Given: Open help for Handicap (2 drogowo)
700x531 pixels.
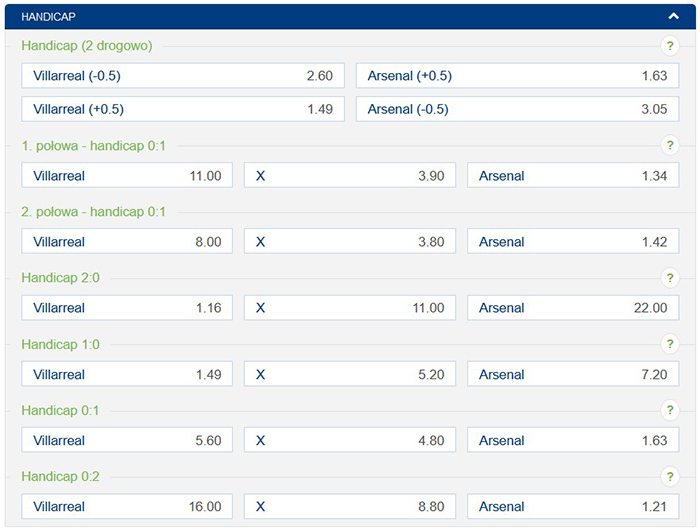Looking at the screenshot, I should [x=669, y=46].
